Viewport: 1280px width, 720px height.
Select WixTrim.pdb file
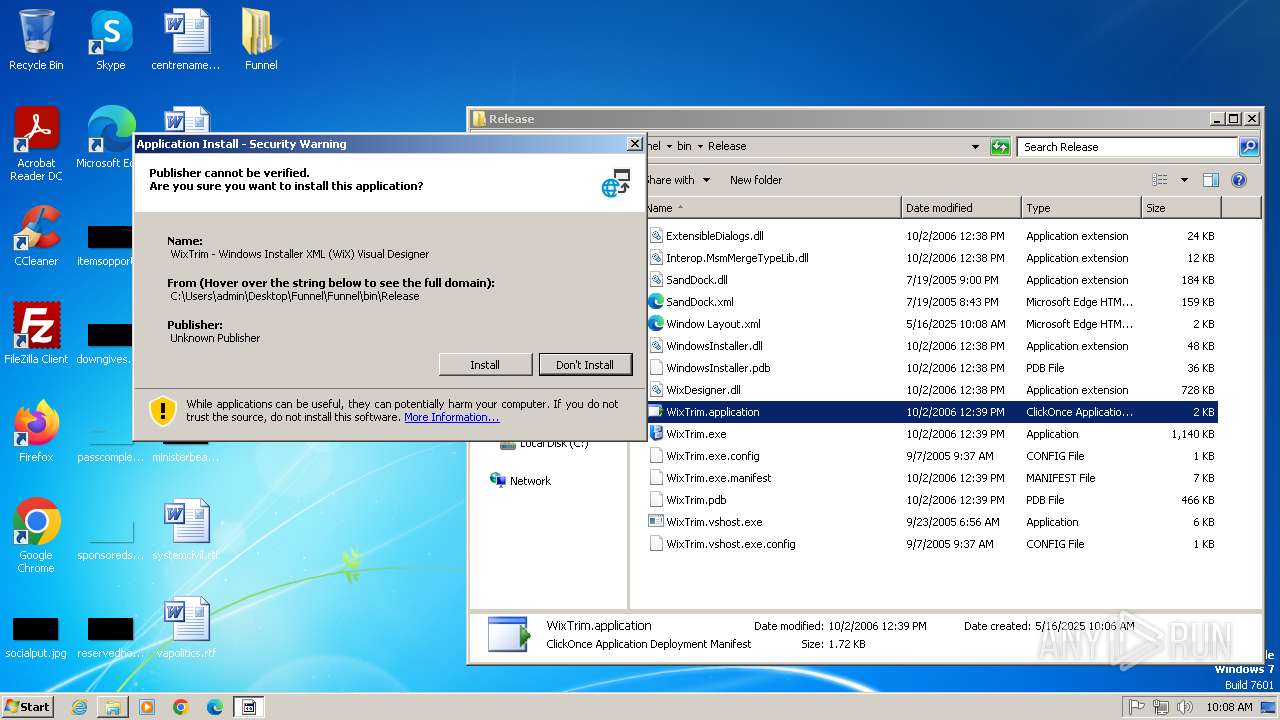[696, 500]
